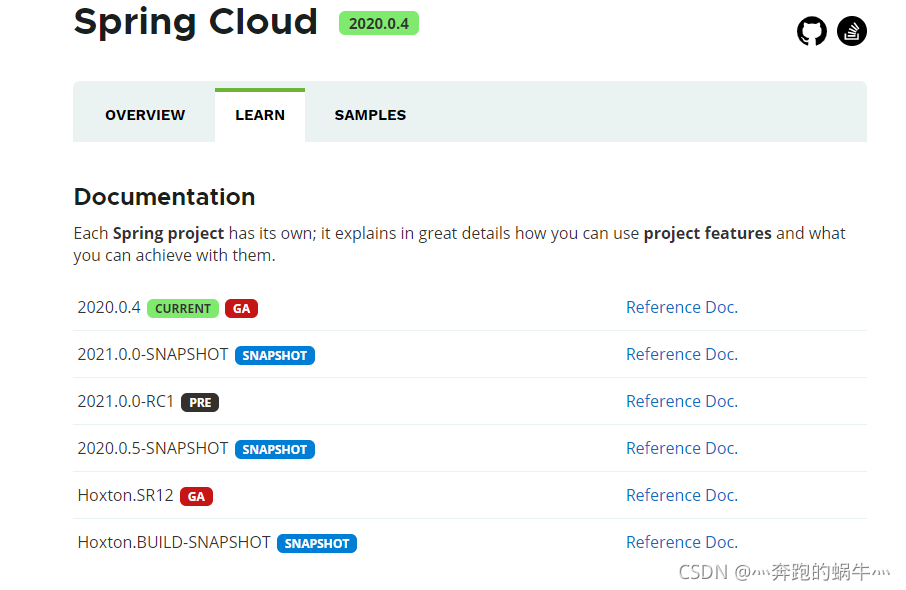Open the Stack Overflow icon link
Screen dimensions: 906x590
point(852,31)
